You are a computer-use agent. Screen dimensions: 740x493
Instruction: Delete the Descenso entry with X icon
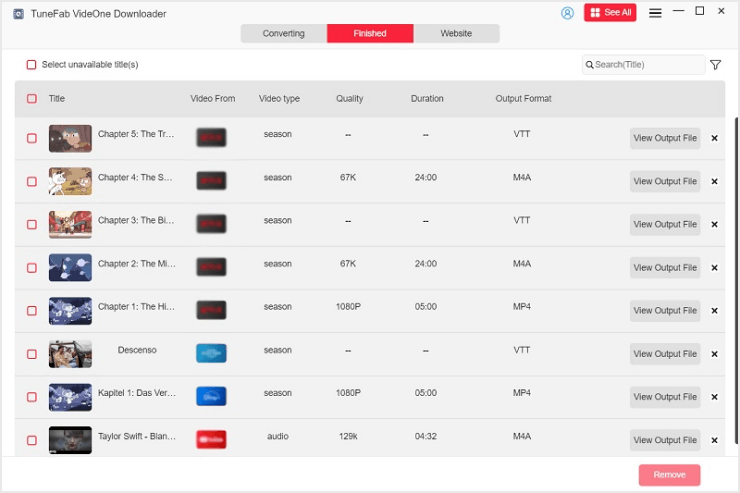tap(714, 354)
